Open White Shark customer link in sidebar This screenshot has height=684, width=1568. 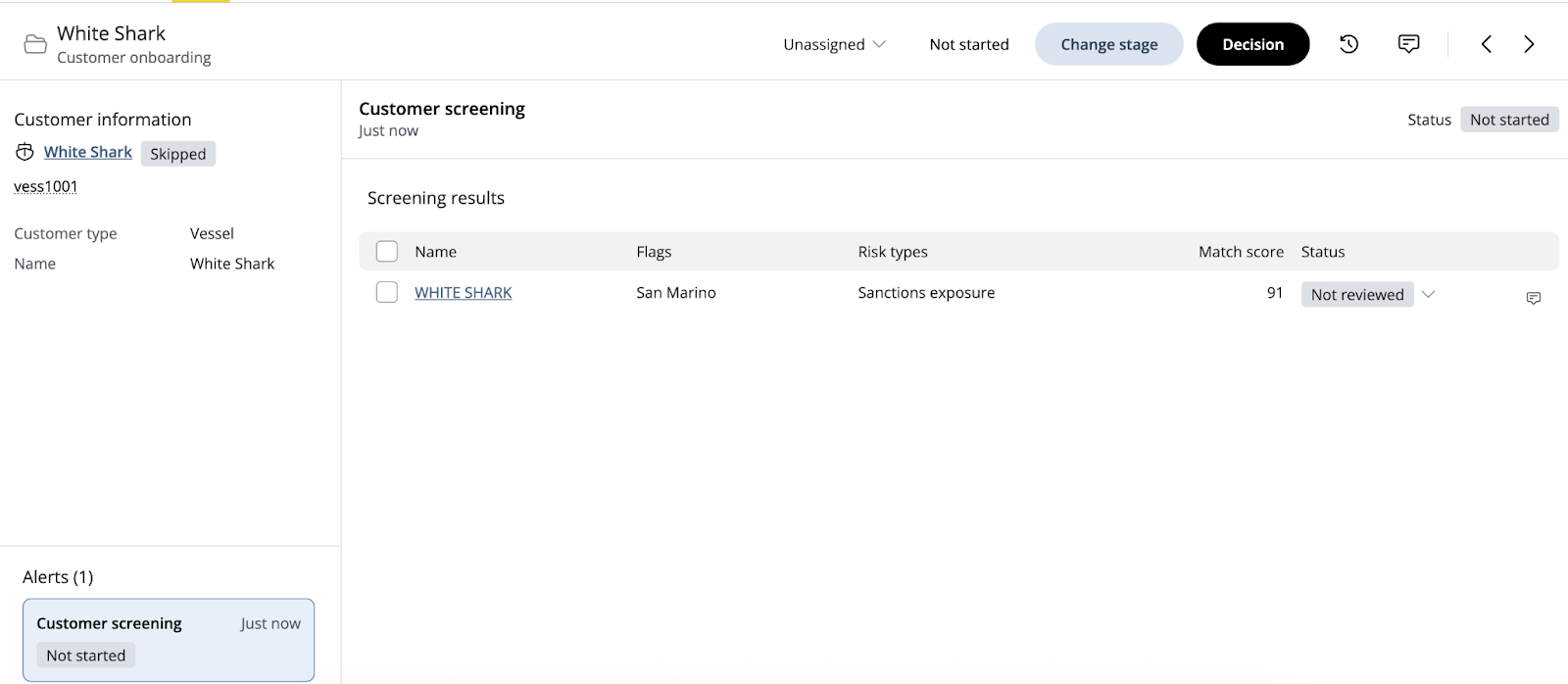(88, 152)
